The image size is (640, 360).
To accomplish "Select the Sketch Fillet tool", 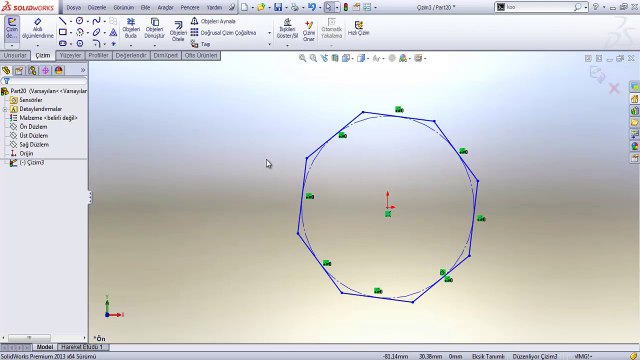I will (x=96, y=43).
